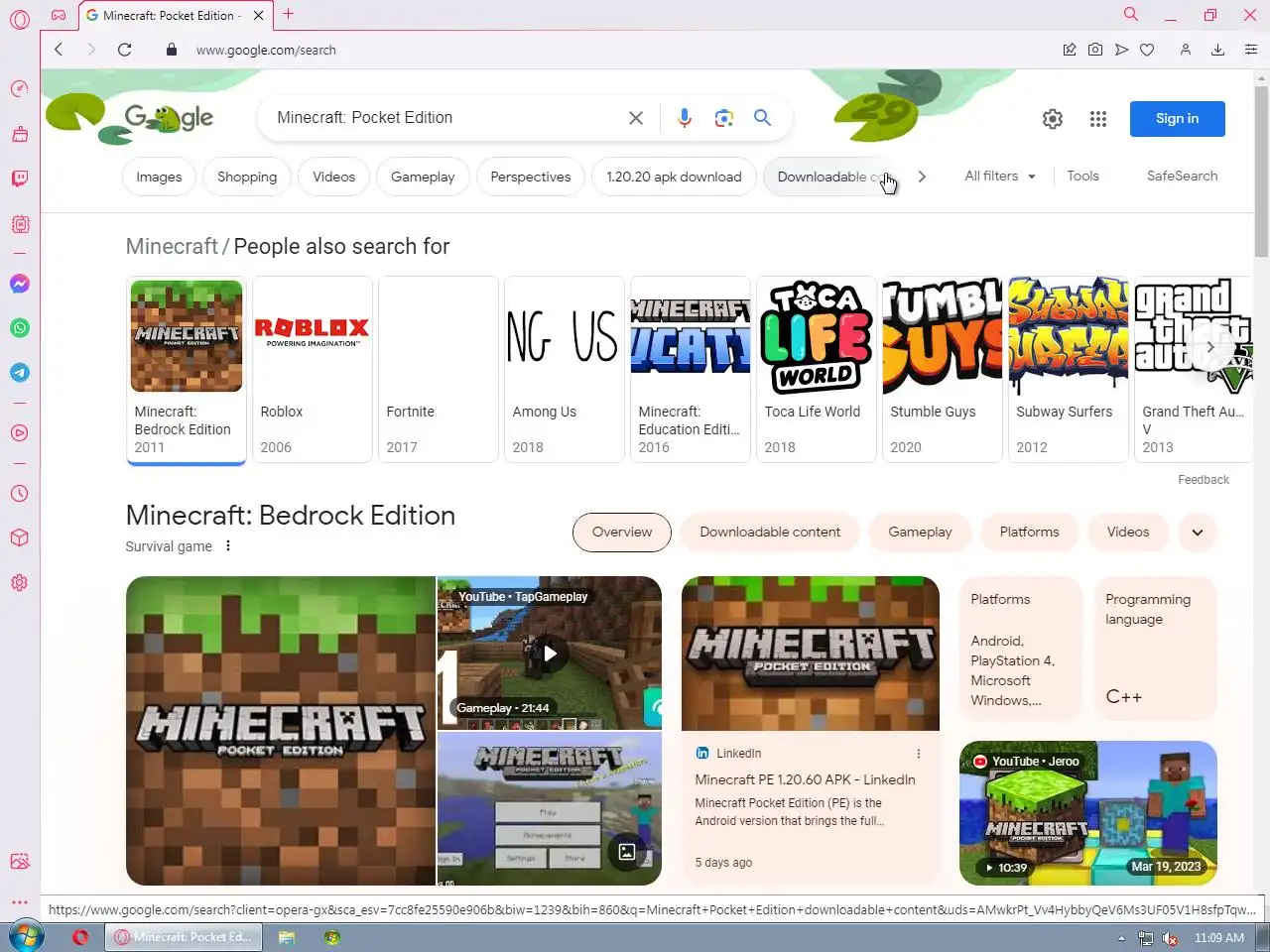
Task: Open the Player icon in sidebar
Action: click(x=20, y=432)
